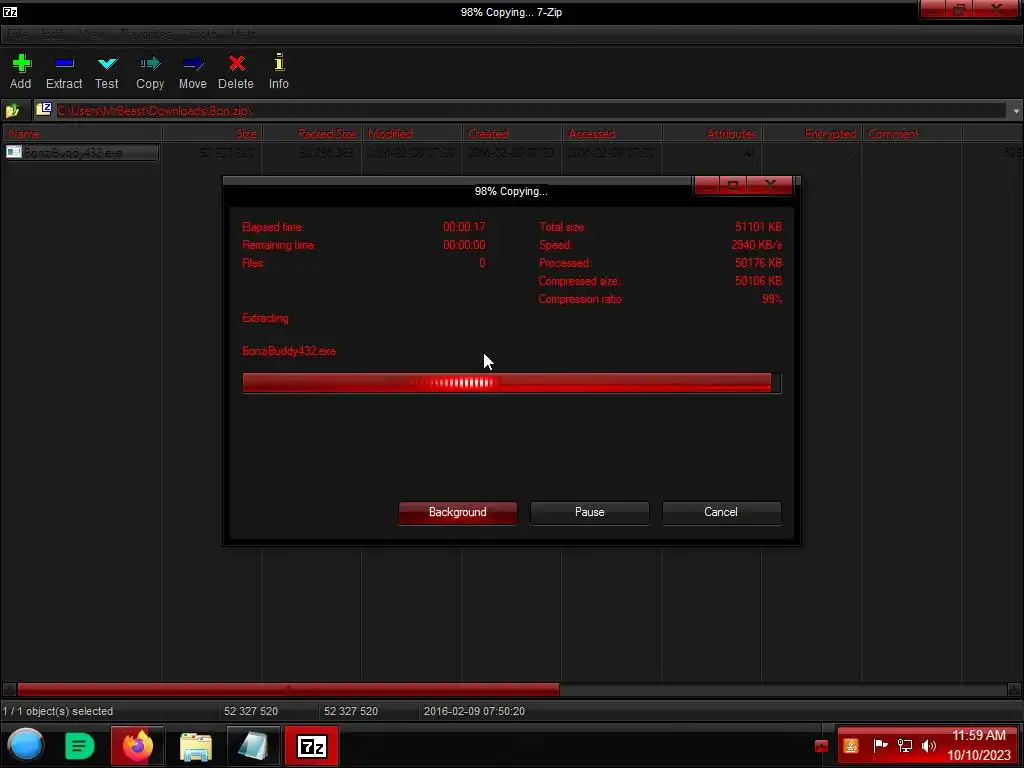Sort by the Attributes column header
Viewport: 1024px width, 768px height.
pyautogui.click(x=712, y=134)
